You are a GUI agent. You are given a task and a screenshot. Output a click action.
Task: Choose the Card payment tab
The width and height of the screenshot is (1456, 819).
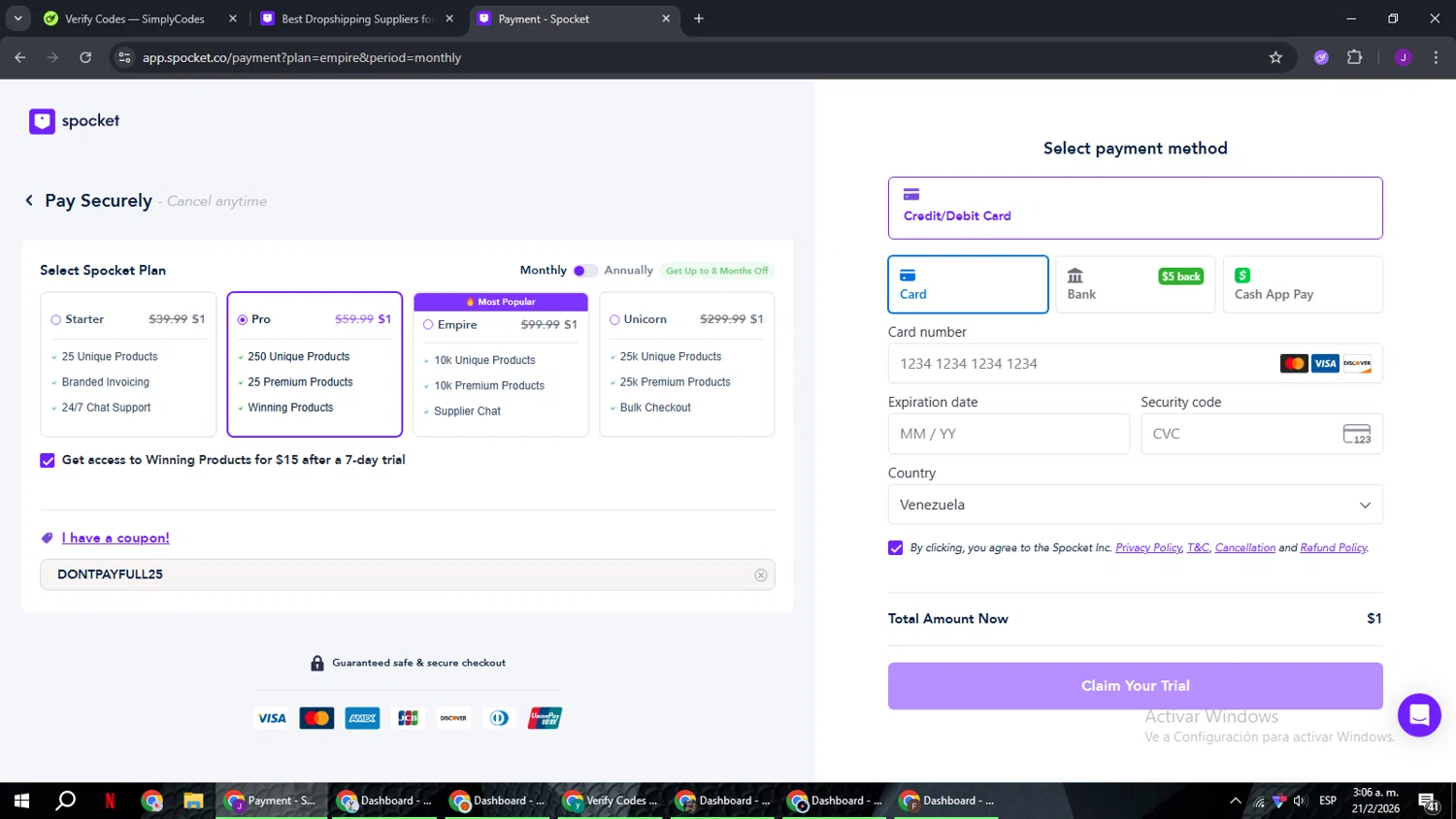coord(968,284)
